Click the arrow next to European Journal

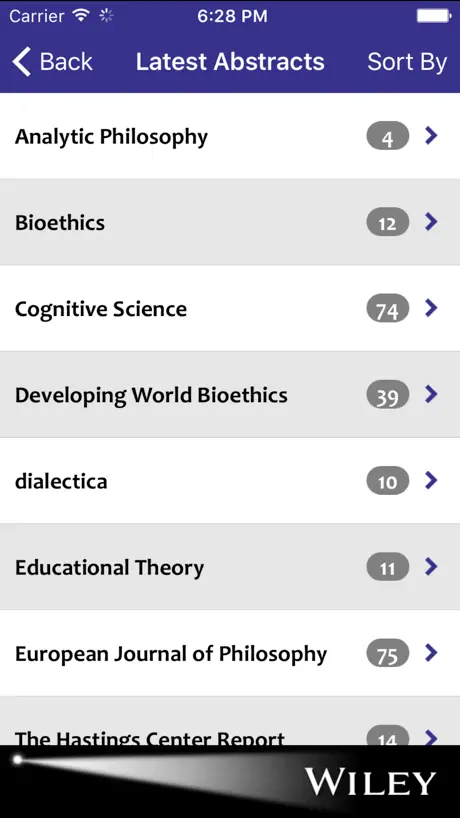pyautogui.click(x=431, y=652)
